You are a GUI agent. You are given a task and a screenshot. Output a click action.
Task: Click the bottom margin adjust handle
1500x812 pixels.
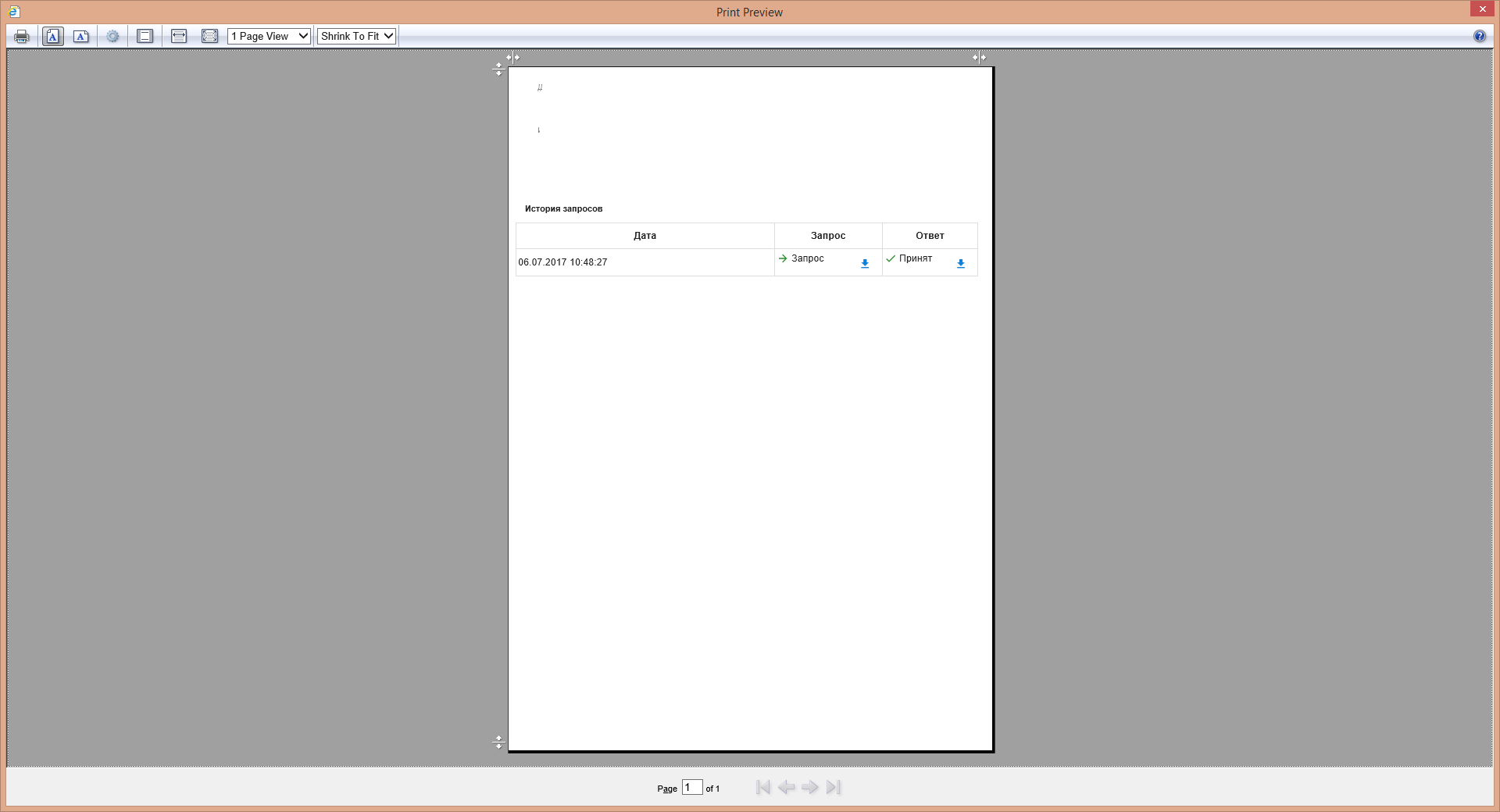(498, 742)
